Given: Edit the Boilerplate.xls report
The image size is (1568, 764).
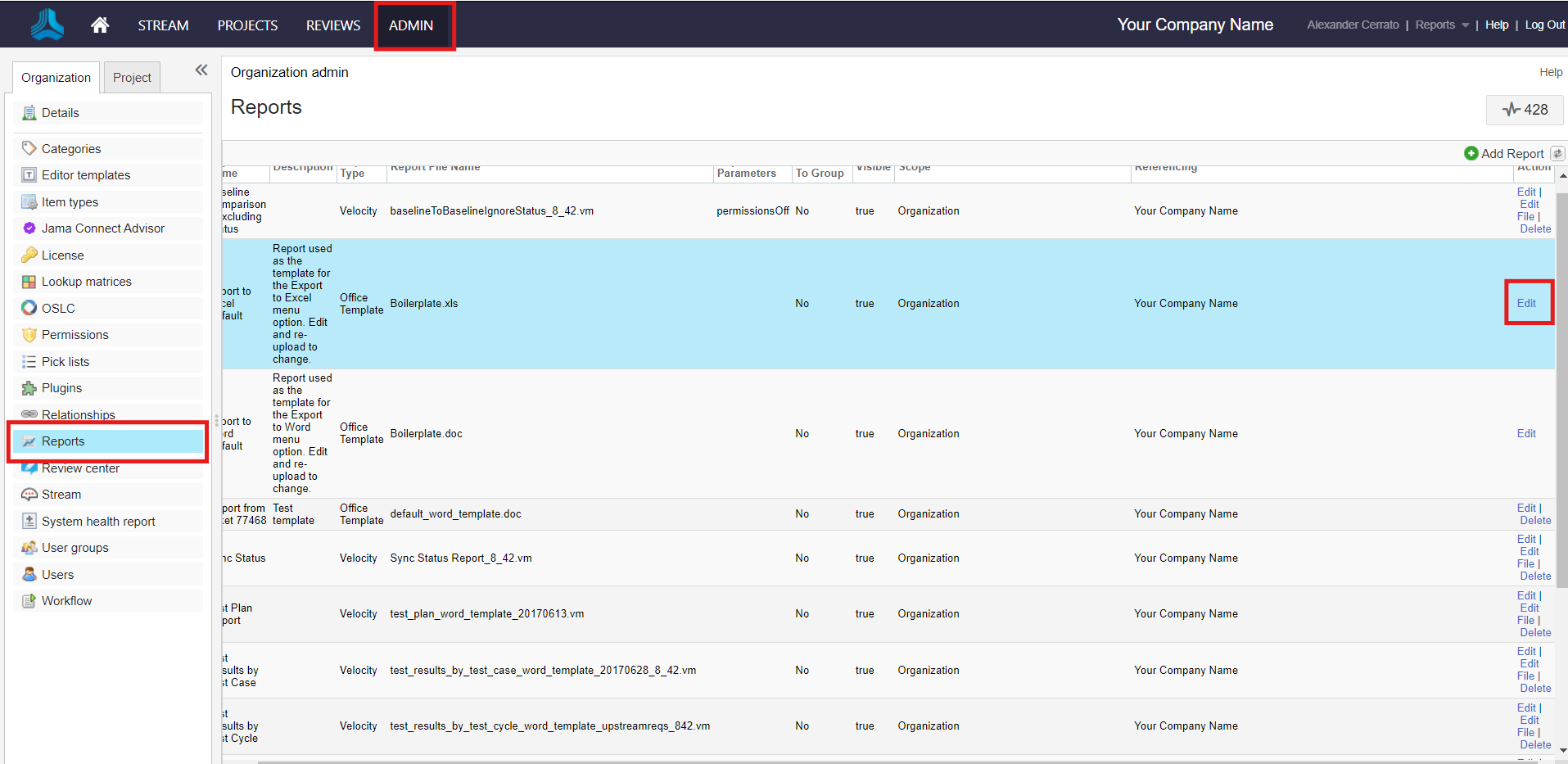Looking at the screenshot, I should tap(1526, 302).
